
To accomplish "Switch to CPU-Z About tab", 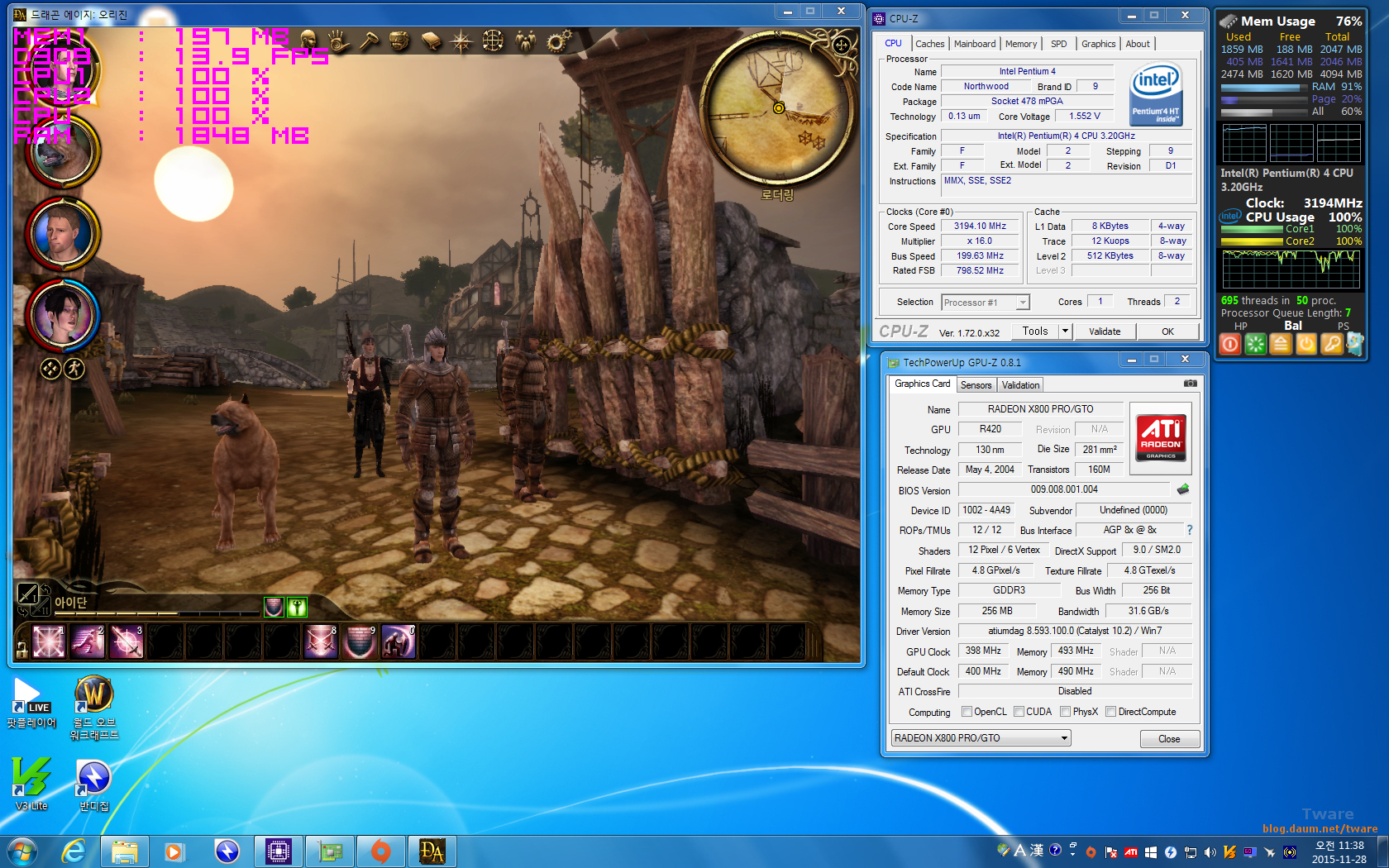I will click(1138, 44).
